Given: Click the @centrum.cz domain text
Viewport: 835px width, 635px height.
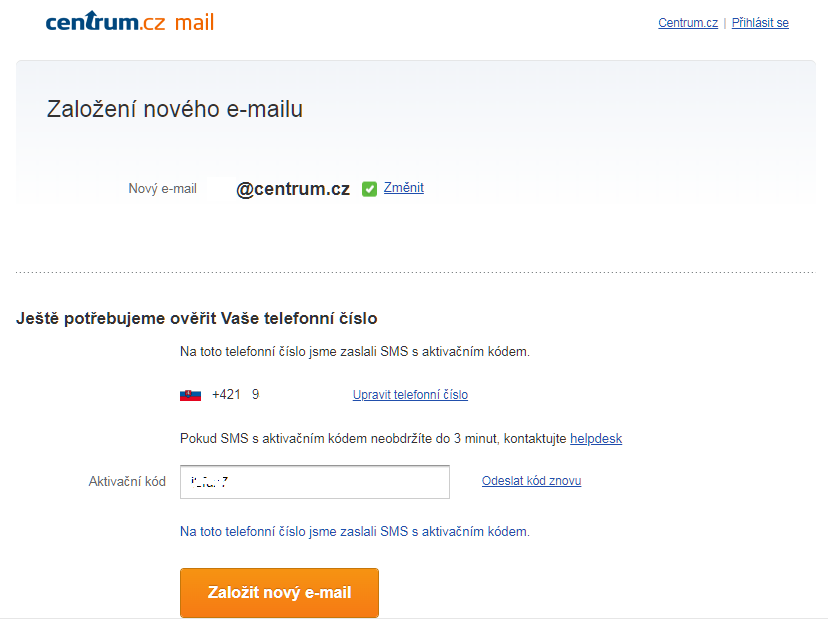Looking at the screenshot, I should (293, 189).
